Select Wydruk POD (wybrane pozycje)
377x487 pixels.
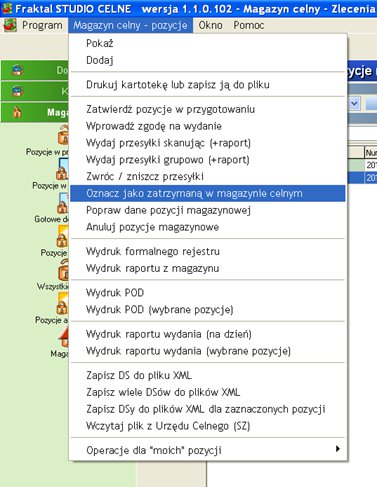click(207, 310)
